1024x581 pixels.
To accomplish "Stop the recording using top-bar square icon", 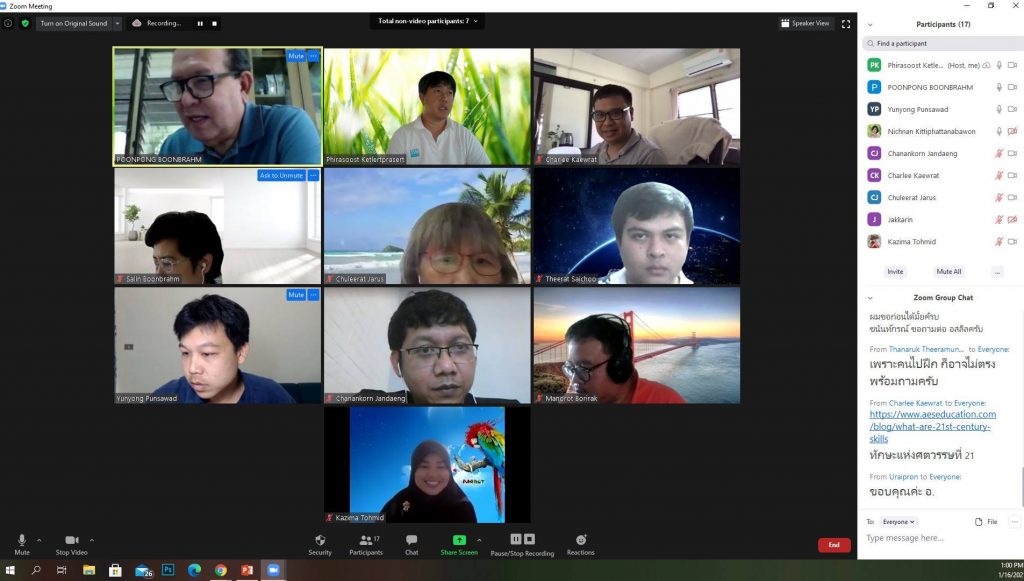I will (x=214, y=23).
